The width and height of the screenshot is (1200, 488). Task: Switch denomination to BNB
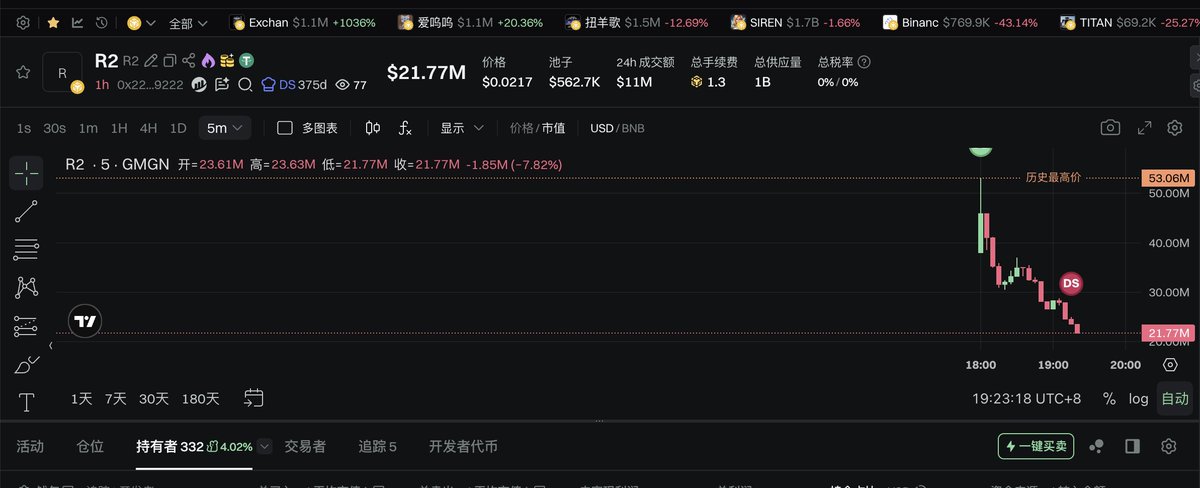pyautogui.click(x=634, y=128)
